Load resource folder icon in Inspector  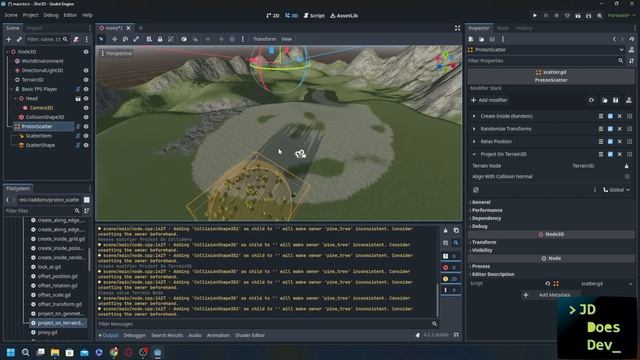coord(482,39)
